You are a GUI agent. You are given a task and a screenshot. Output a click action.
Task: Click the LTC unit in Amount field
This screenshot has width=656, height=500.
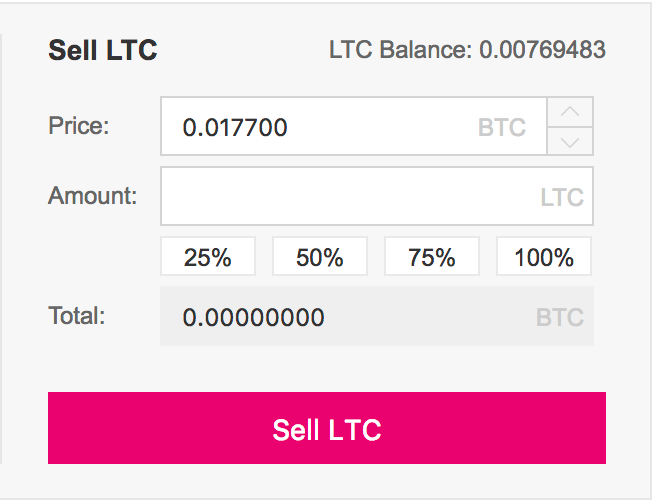(562, 197)
